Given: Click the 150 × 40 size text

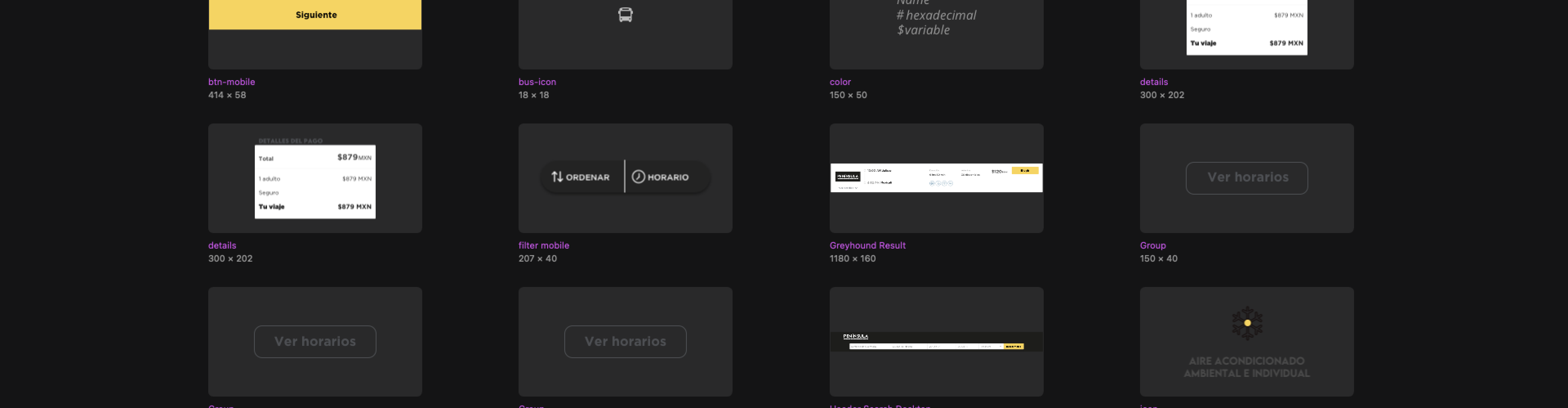Looking at the screenshot, I should pyautogui.click(x=1158, y=259).
